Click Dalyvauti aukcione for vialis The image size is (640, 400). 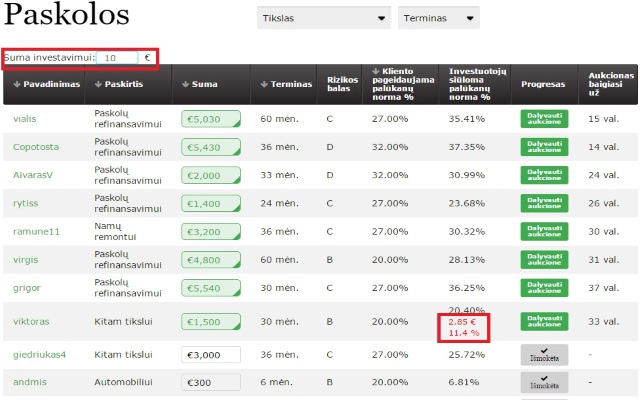pyautogui.click(x=543, y=119)
